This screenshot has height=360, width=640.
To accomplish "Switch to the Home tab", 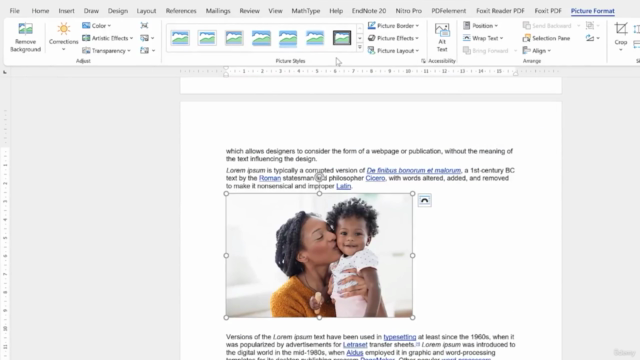I will pyautogui.click(x=40, y=11).
